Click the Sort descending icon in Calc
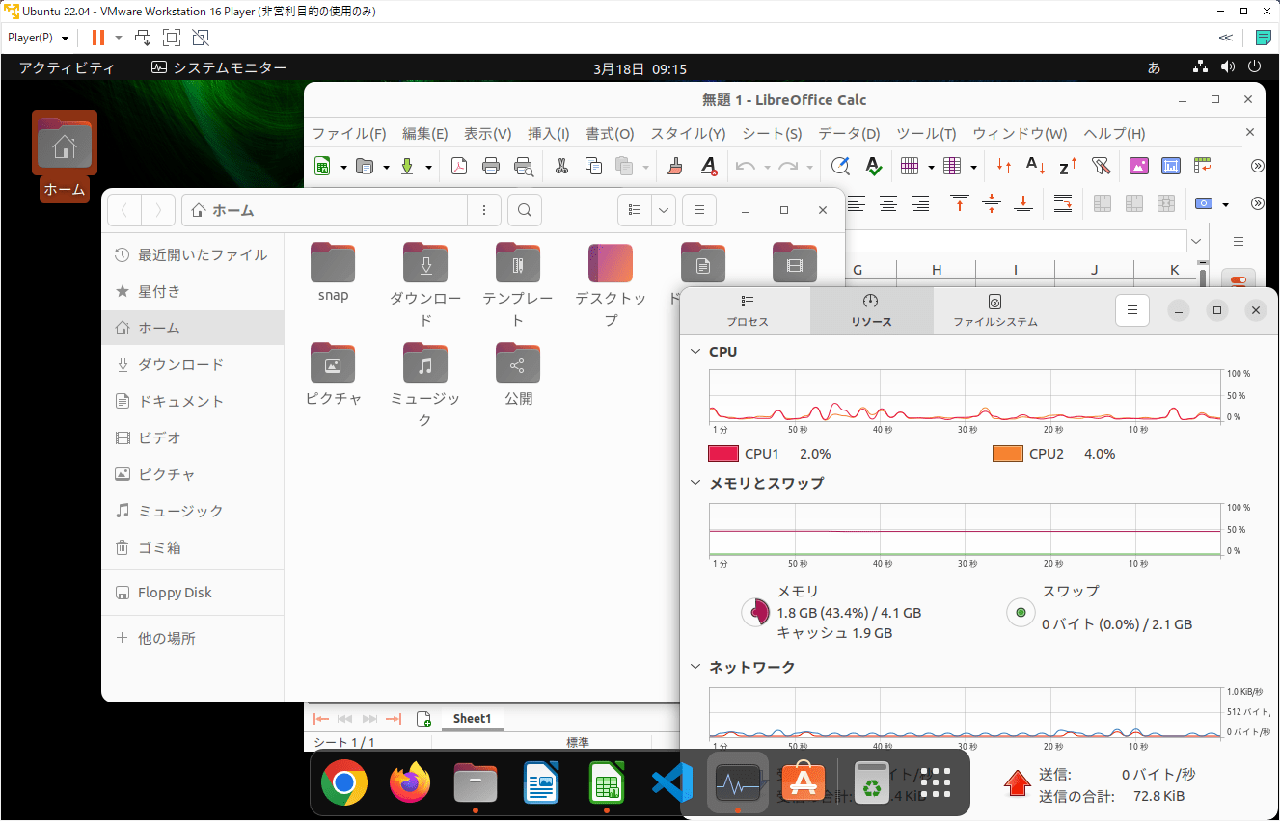Screen dimensions: 1280x821 [1068, 166]
